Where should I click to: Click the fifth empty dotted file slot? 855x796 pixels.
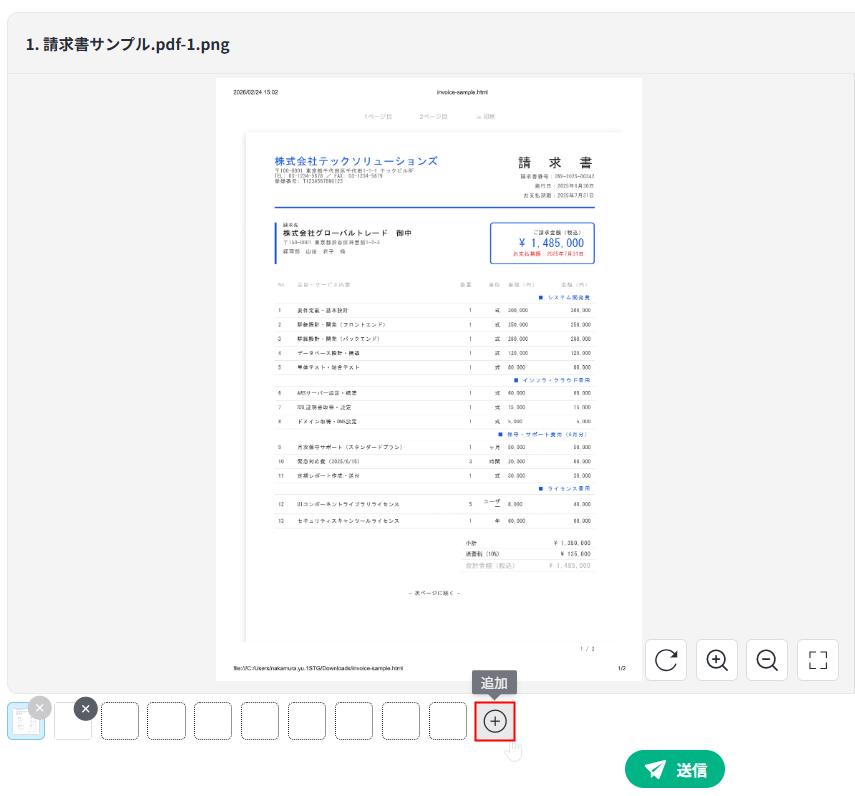click(x=307, y=721)
